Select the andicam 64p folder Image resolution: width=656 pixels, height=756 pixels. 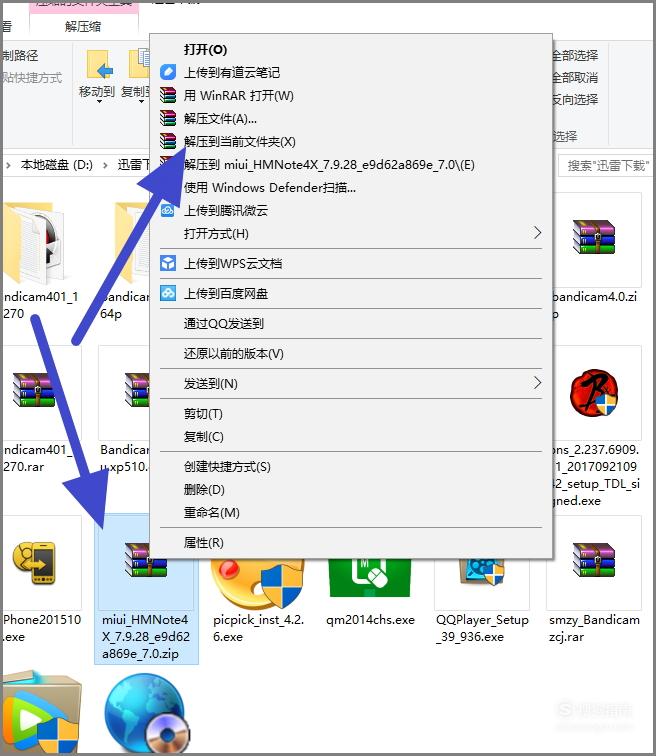[x=133, y=243]
